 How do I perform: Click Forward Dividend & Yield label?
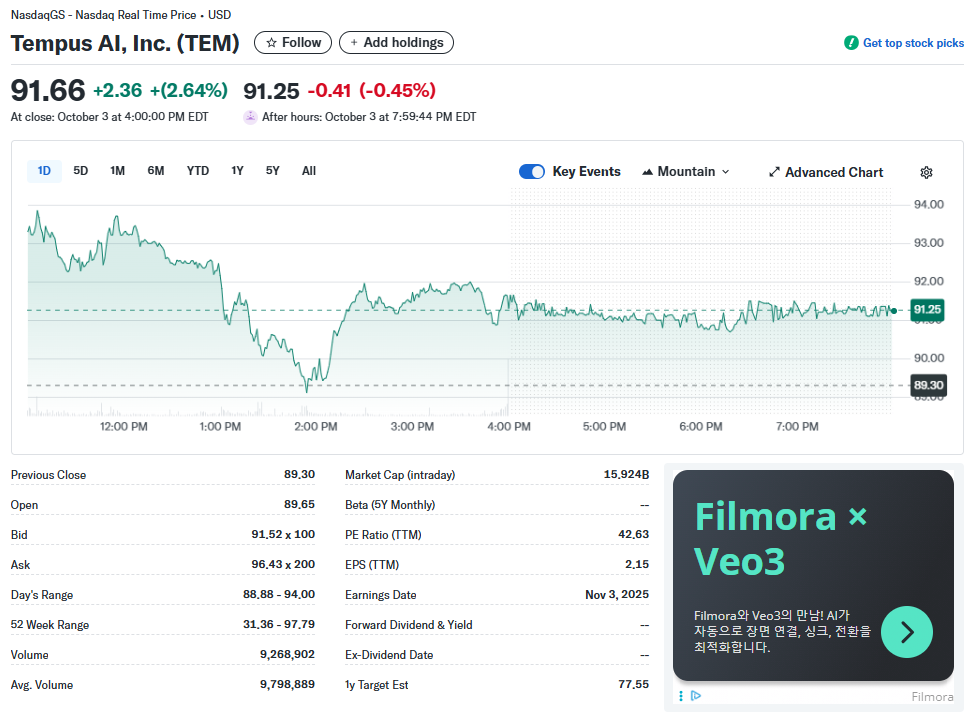pyautogui.click(x=409, y=625)
